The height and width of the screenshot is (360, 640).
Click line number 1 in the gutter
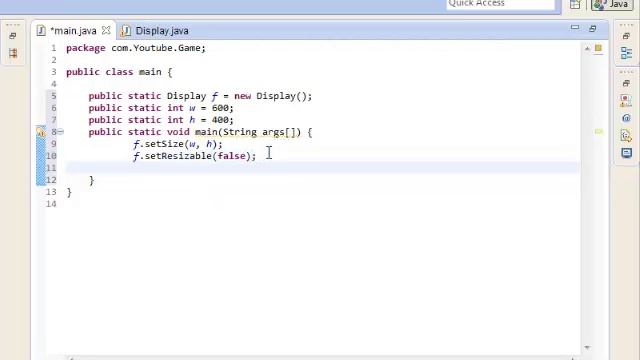(53, 48)
